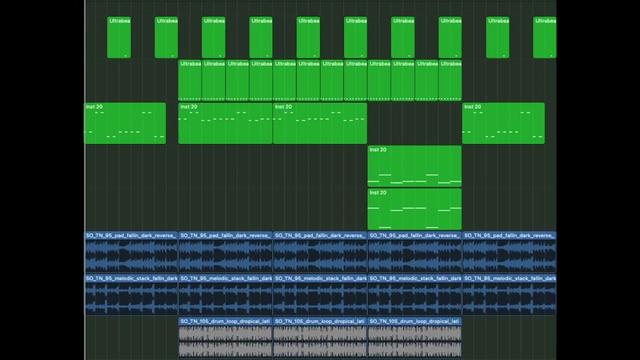640x360 pixels.
Task: Select the first Ultrabeat region on the top track
Action: point(119,37)
